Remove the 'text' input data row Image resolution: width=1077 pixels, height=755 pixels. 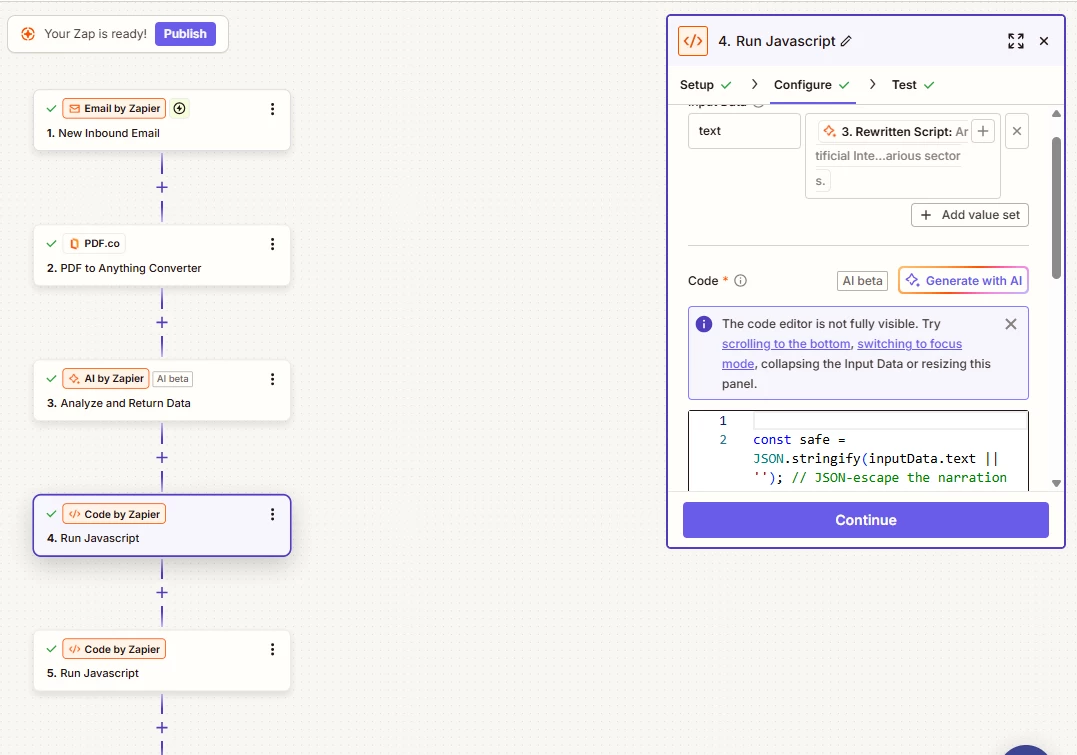(1017, 131)
